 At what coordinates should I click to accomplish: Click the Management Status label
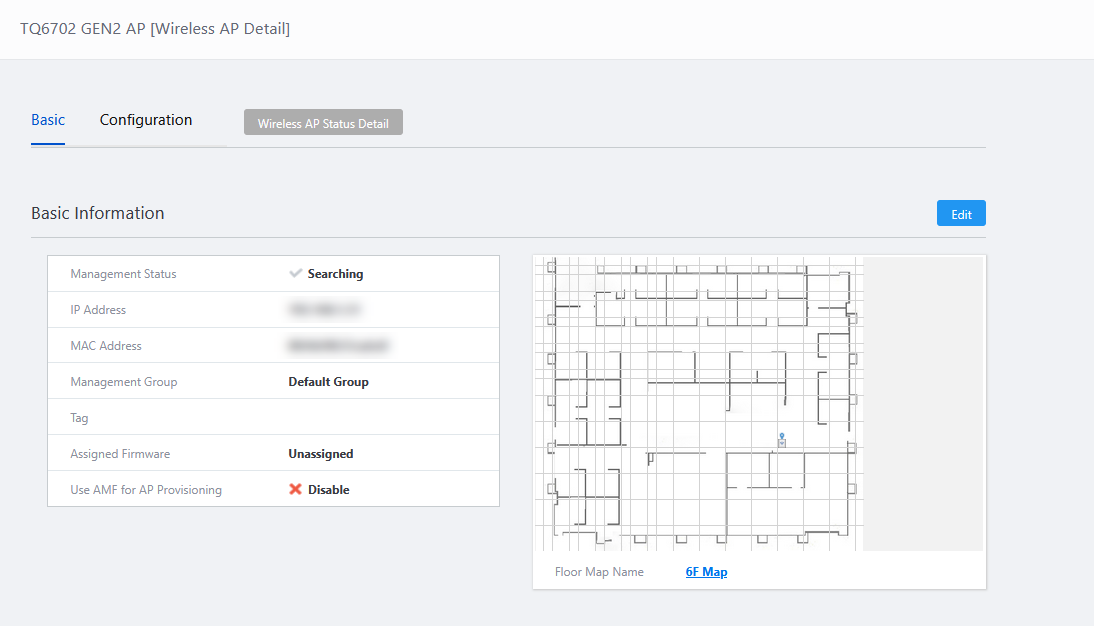(x=123, y=274)
